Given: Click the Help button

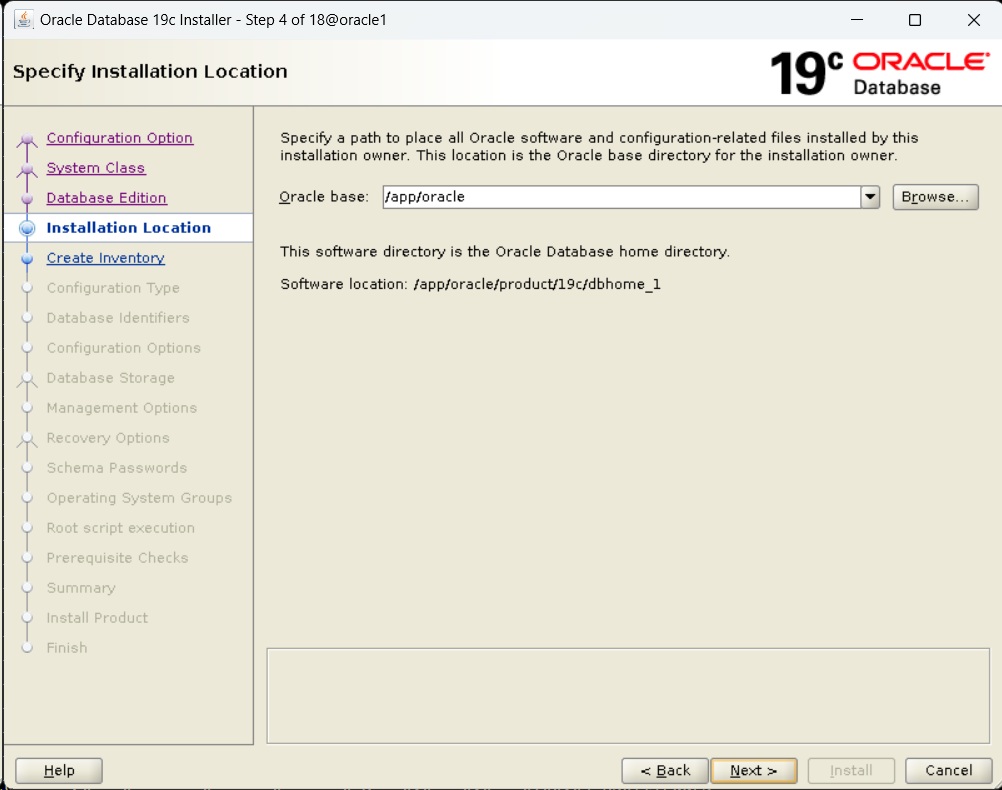Looking at the screenshot, I should [x=59, y=770].
